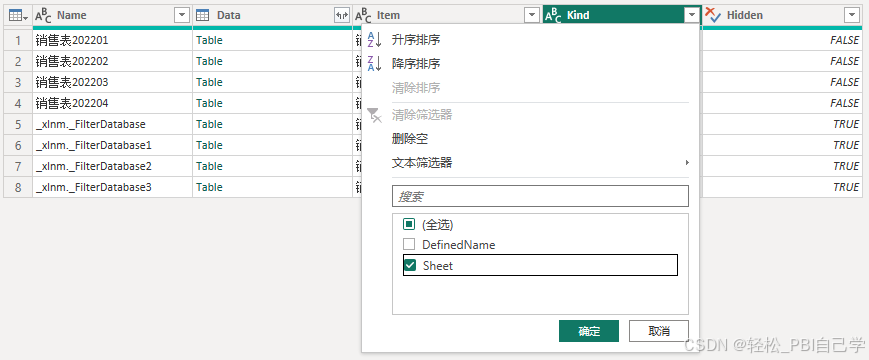Select 清除筛选器 menu entry

[422, 115]
